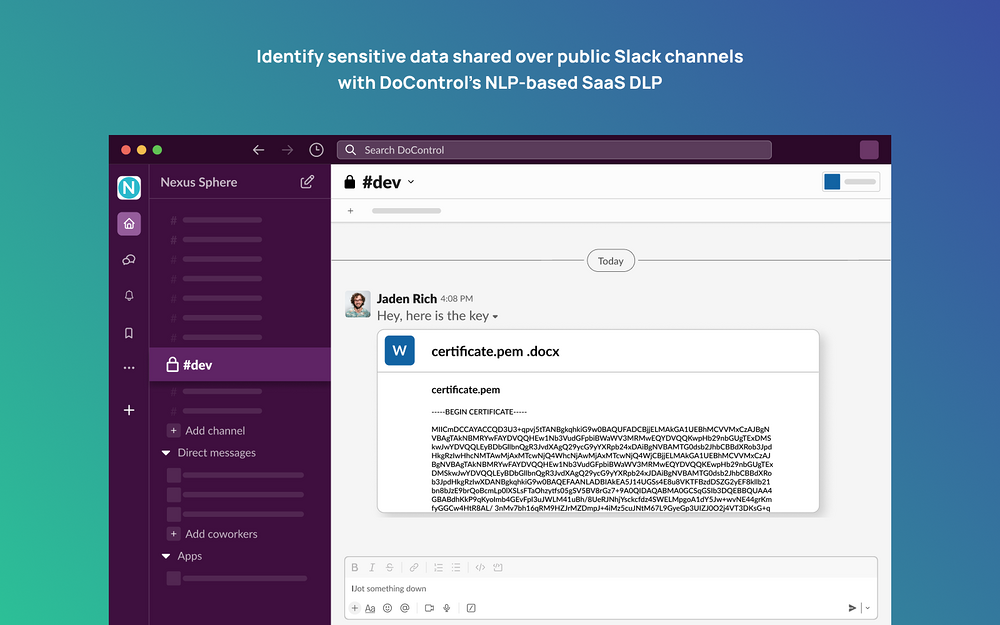The image size is (1000, 625).
Task: Collapse the attachment with the message caret
Action: click(x=496, y=316)
